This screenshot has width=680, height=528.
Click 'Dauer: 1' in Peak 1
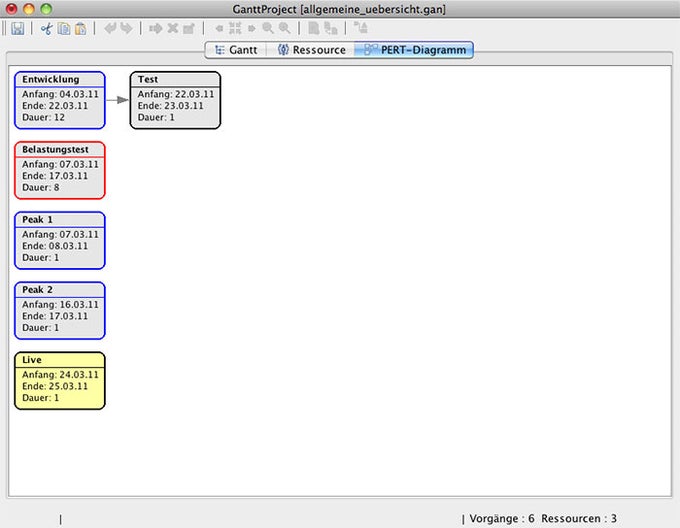pyautogui.click(x=41, y=258)
